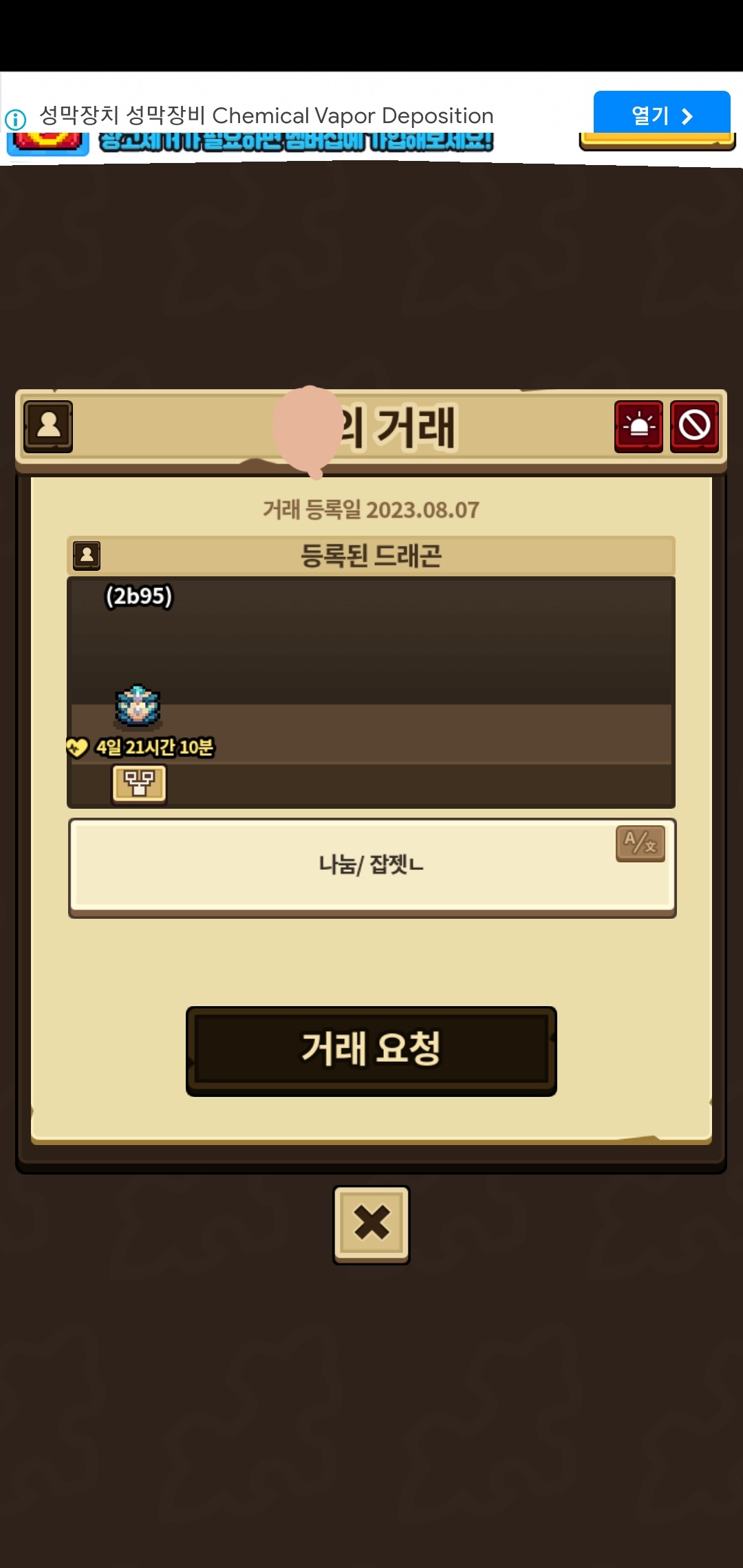Image resolution: width=743 pixels, height=1568 pixels.
Task: Tap the 등록된 드래곤 section header
Action: [x=371, y=556]
